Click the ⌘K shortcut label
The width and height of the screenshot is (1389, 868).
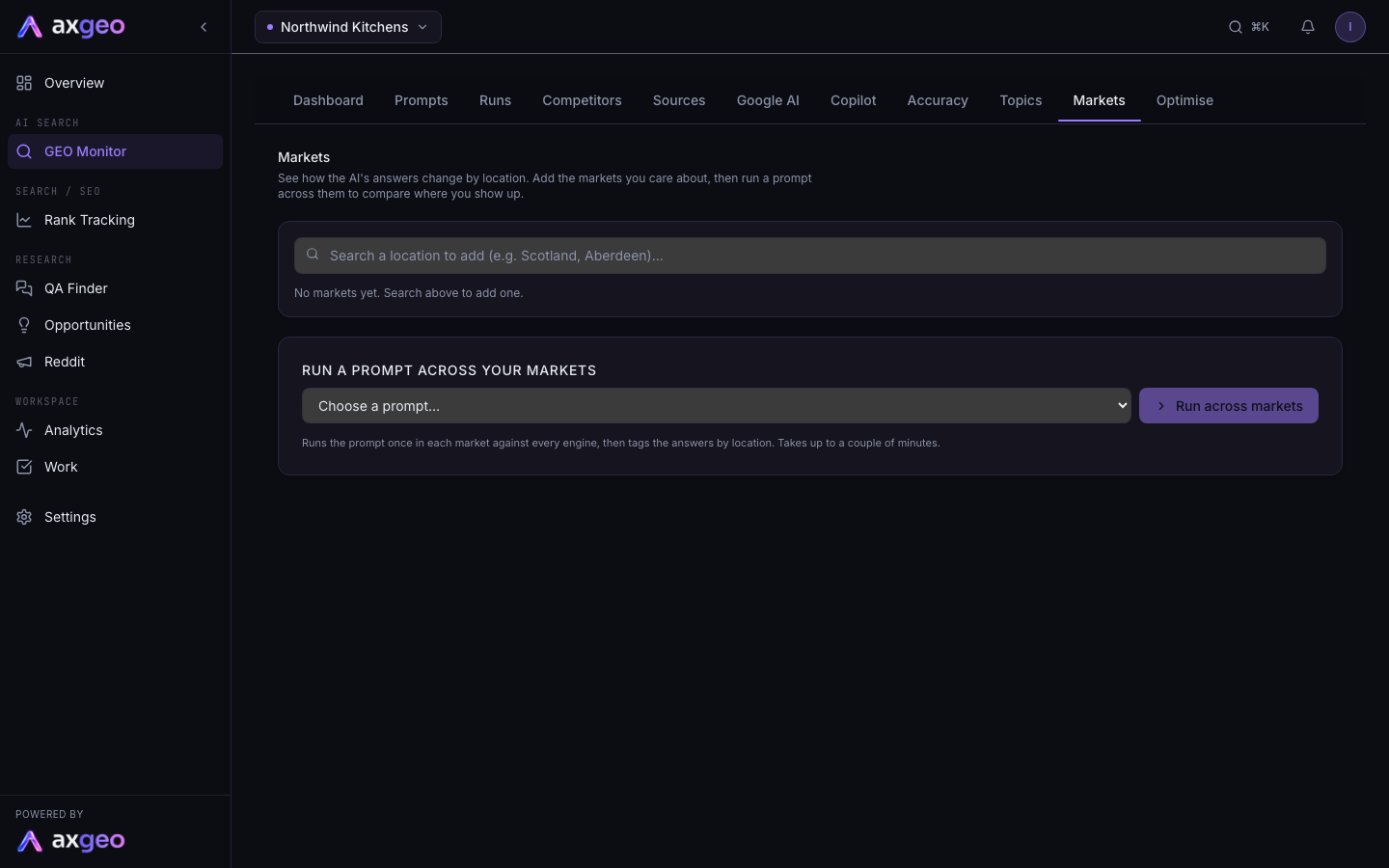pyautogui.click(x=1260, y=27)
